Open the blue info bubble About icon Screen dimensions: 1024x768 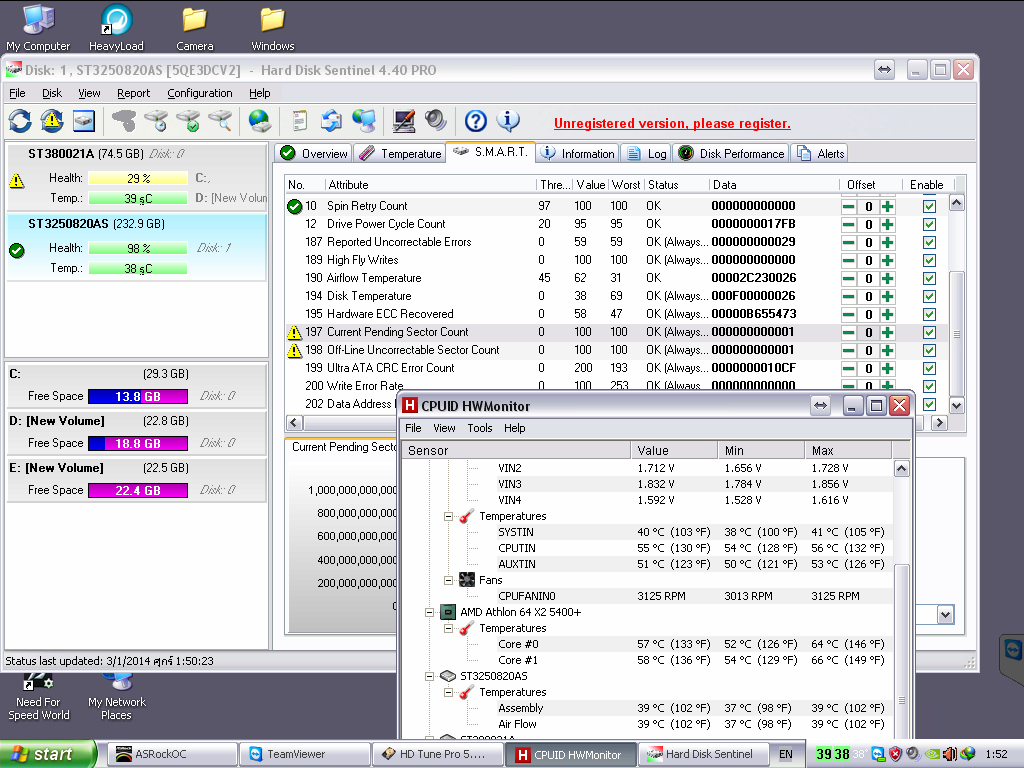point(508,121)
